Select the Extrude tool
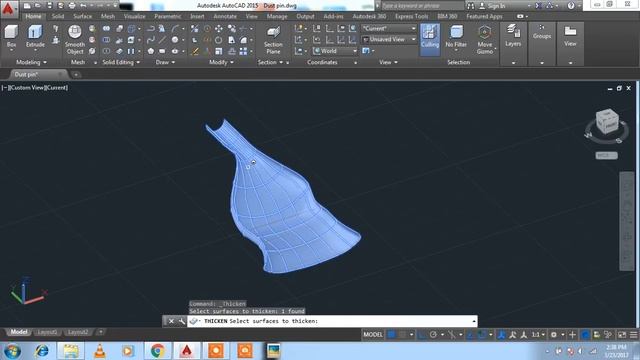Image resolution: width=640 pixels, height=360 pixels. 35,37
